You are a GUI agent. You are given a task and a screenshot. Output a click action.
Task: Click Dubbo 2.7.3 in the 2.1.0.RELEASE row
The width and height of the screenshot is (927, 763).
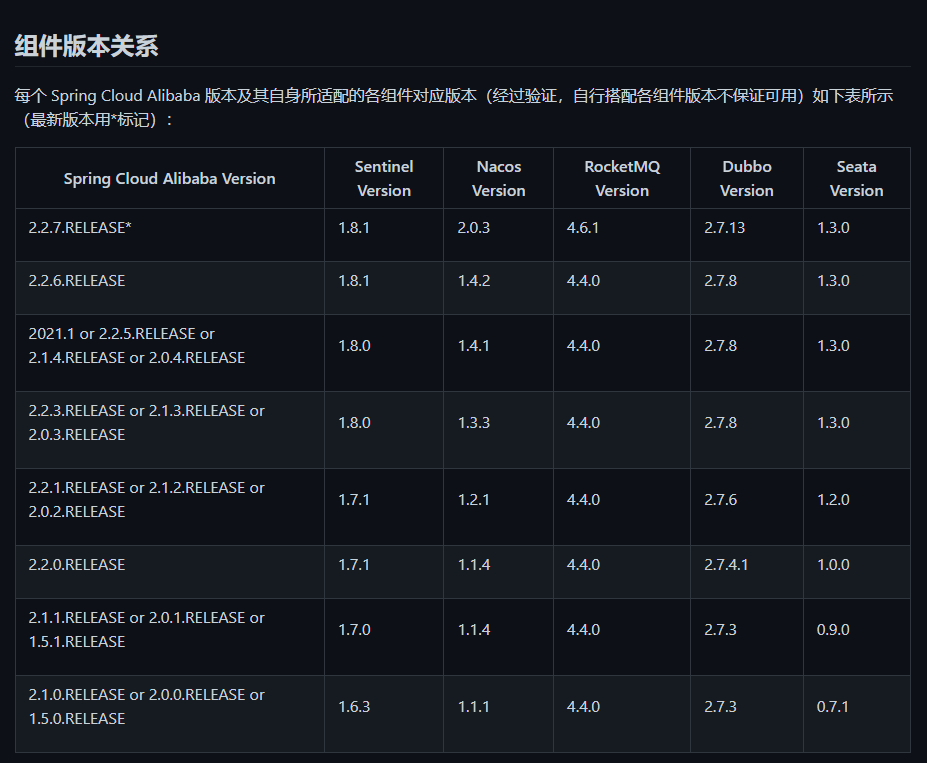pyautogui.click(x=721, y=706)
